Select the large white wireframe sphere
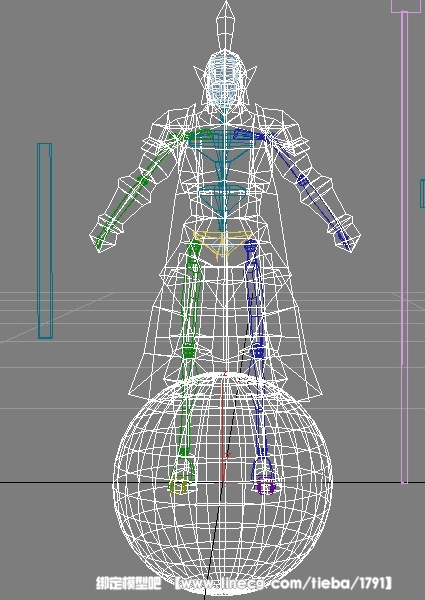This screenshot has height=600, width=425. [222, 484]
